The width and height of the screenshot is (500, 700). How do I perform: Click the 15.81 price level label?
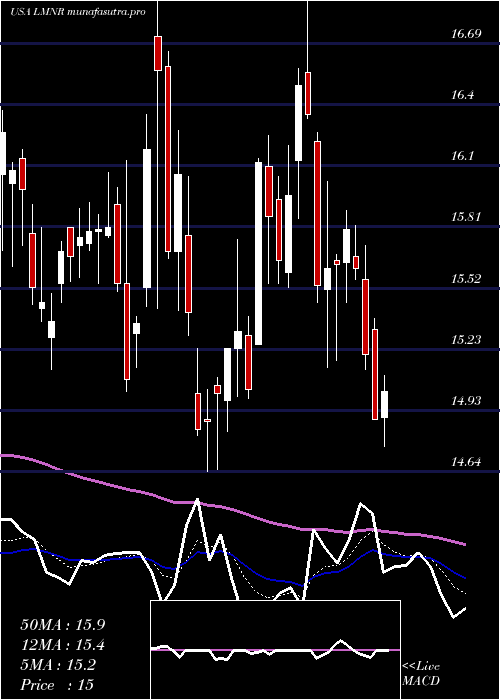click(466, 217)
